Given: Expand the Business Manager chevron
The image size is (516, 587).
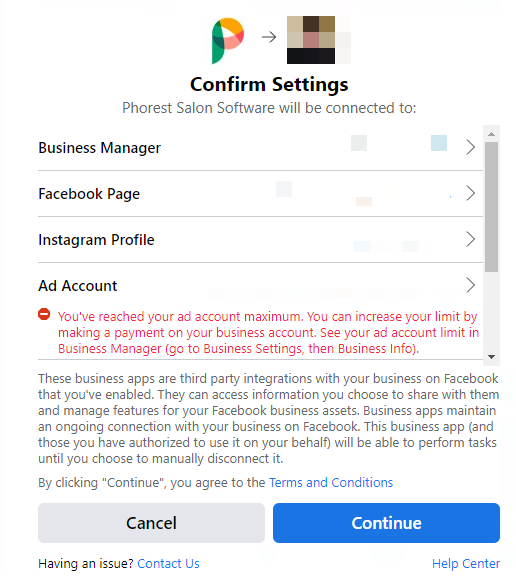Looking at the screenshot, I should tap(470, 147).
